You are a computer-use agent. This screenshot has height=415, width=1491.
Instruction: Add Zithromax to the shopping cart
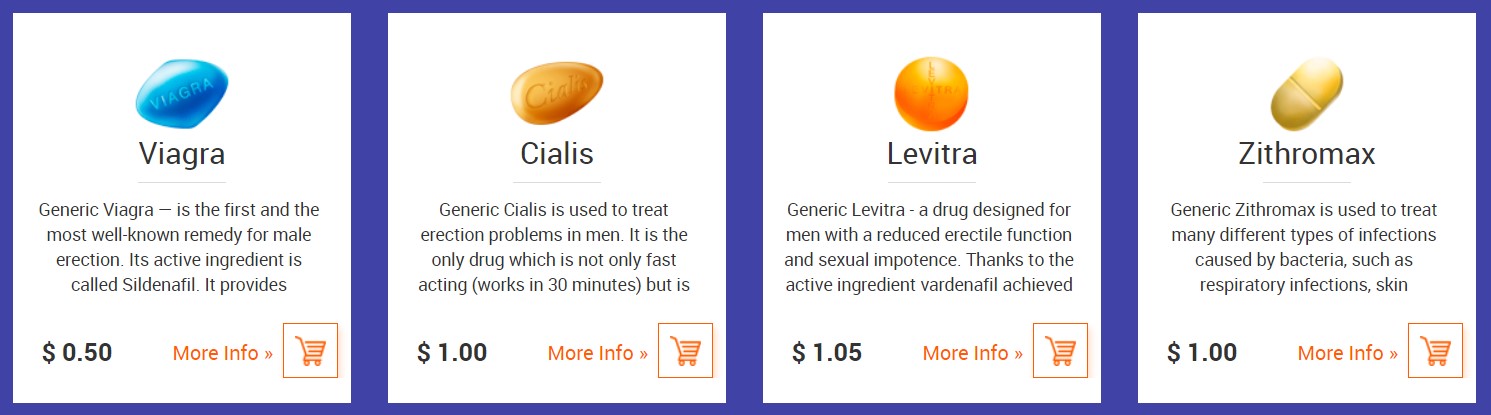(x=1435, y=351)
